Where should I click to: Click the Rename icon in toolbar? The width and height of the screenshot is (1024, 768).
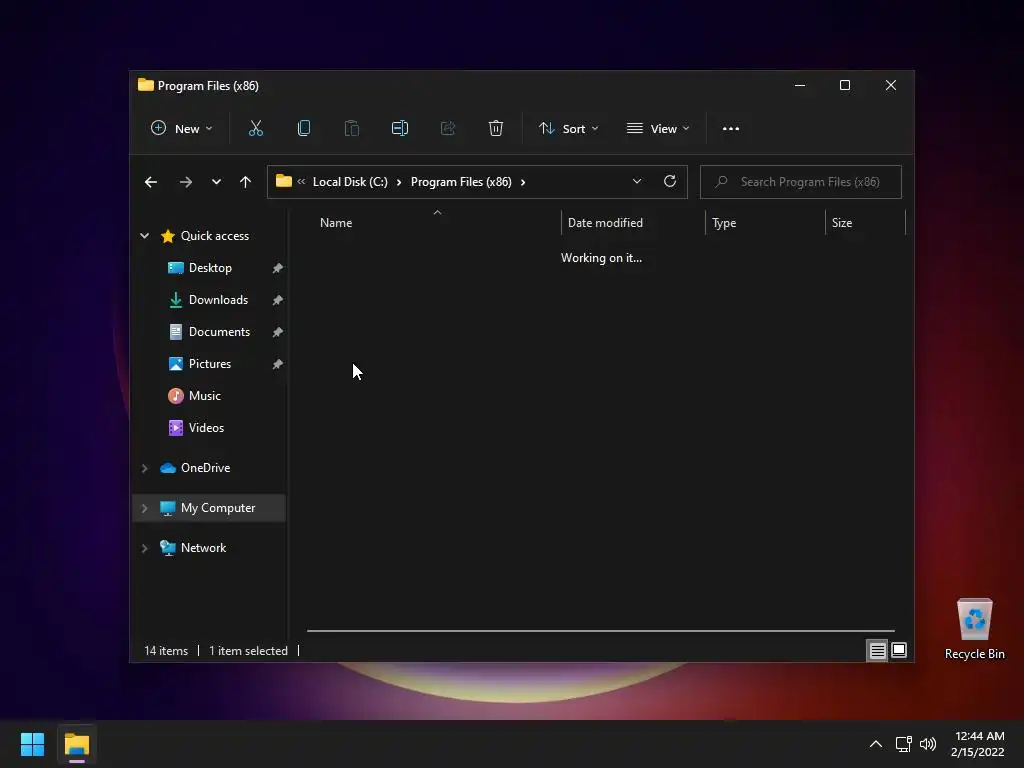(400, 129)
